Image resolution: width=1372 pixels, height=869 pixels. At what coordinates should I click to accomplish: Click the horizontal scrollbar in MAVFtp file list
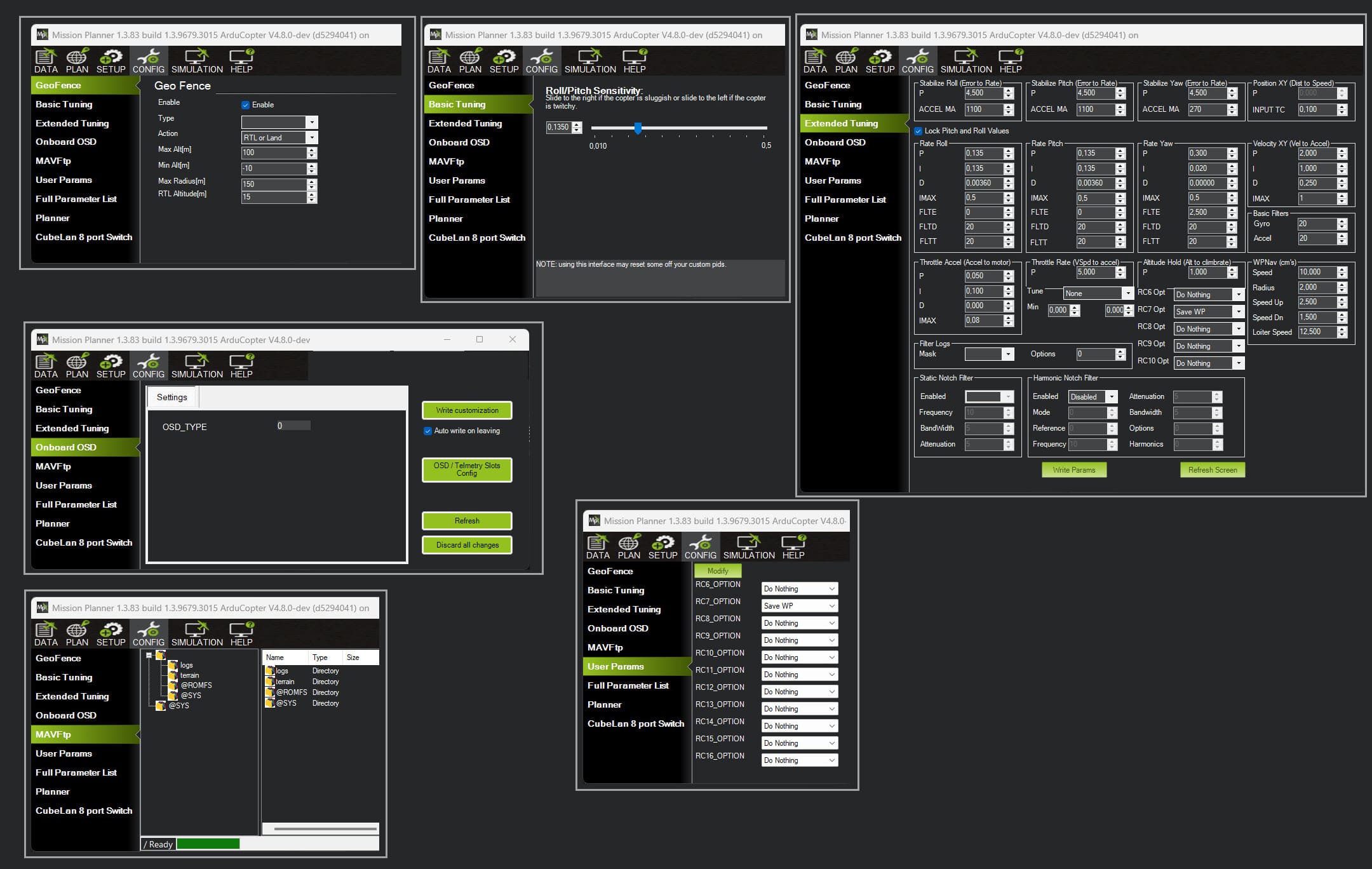(x=325, y=829)
